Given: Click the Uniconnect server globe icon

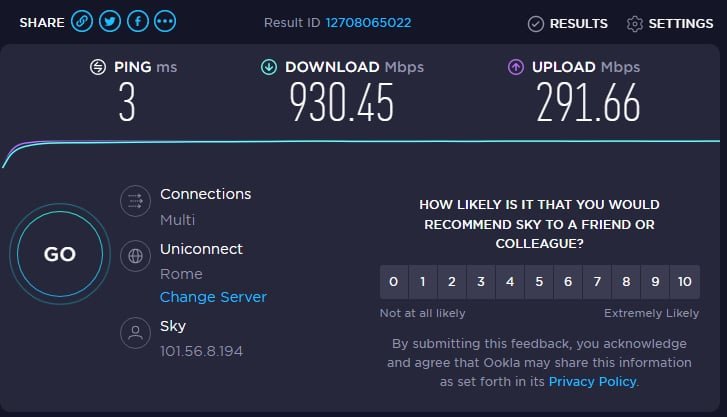Looking at the screenshot, I should pos(135,256).
